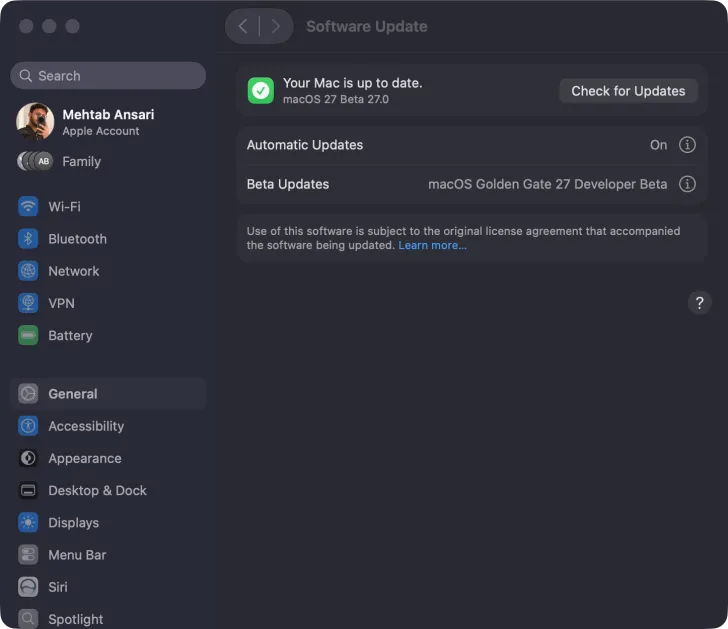Open info for Beta Updates

coord(687,184)
